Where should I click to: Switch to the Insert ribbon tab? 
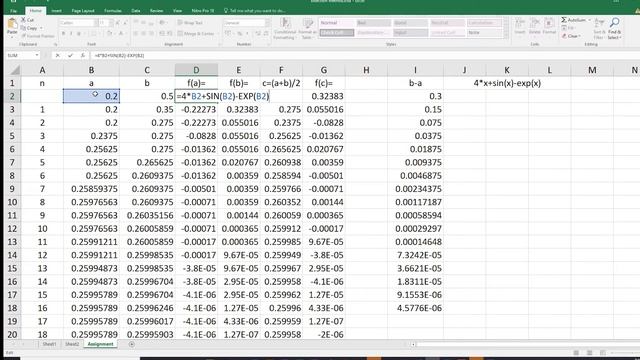click(x=57, y=11)
